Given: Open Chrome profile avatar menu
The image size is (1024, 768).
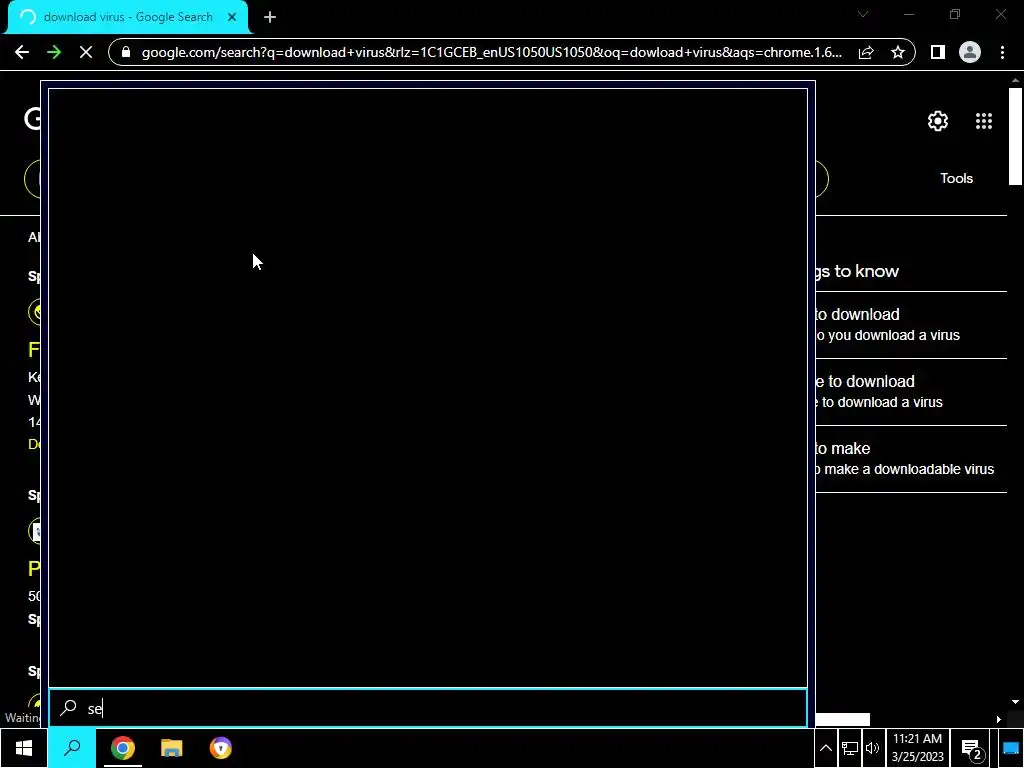Looking at the screenshot, I should tap(970, 52).
